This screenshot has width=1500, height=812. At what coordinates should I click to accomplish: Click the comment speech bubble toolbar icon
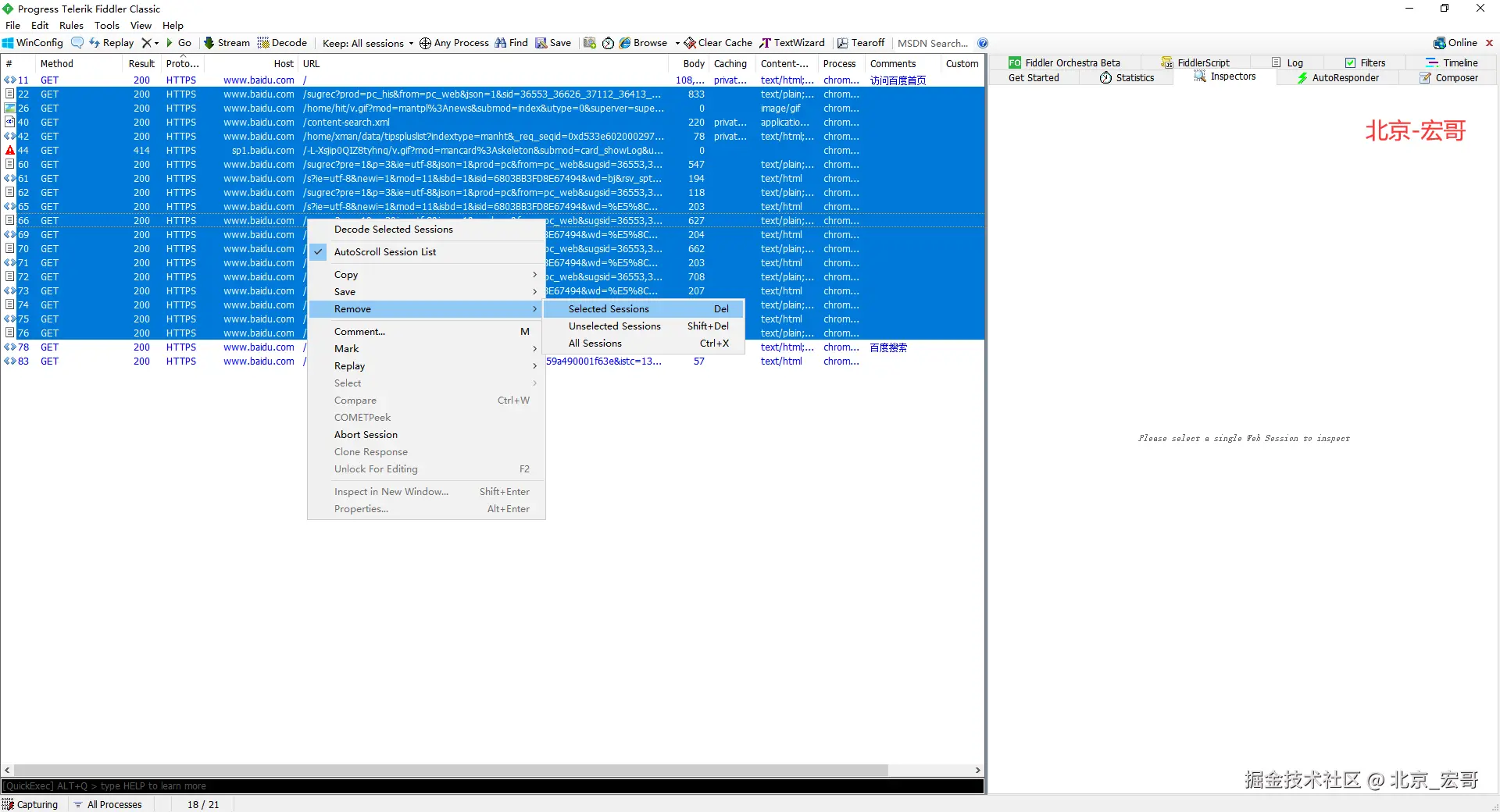coord(77,43)
